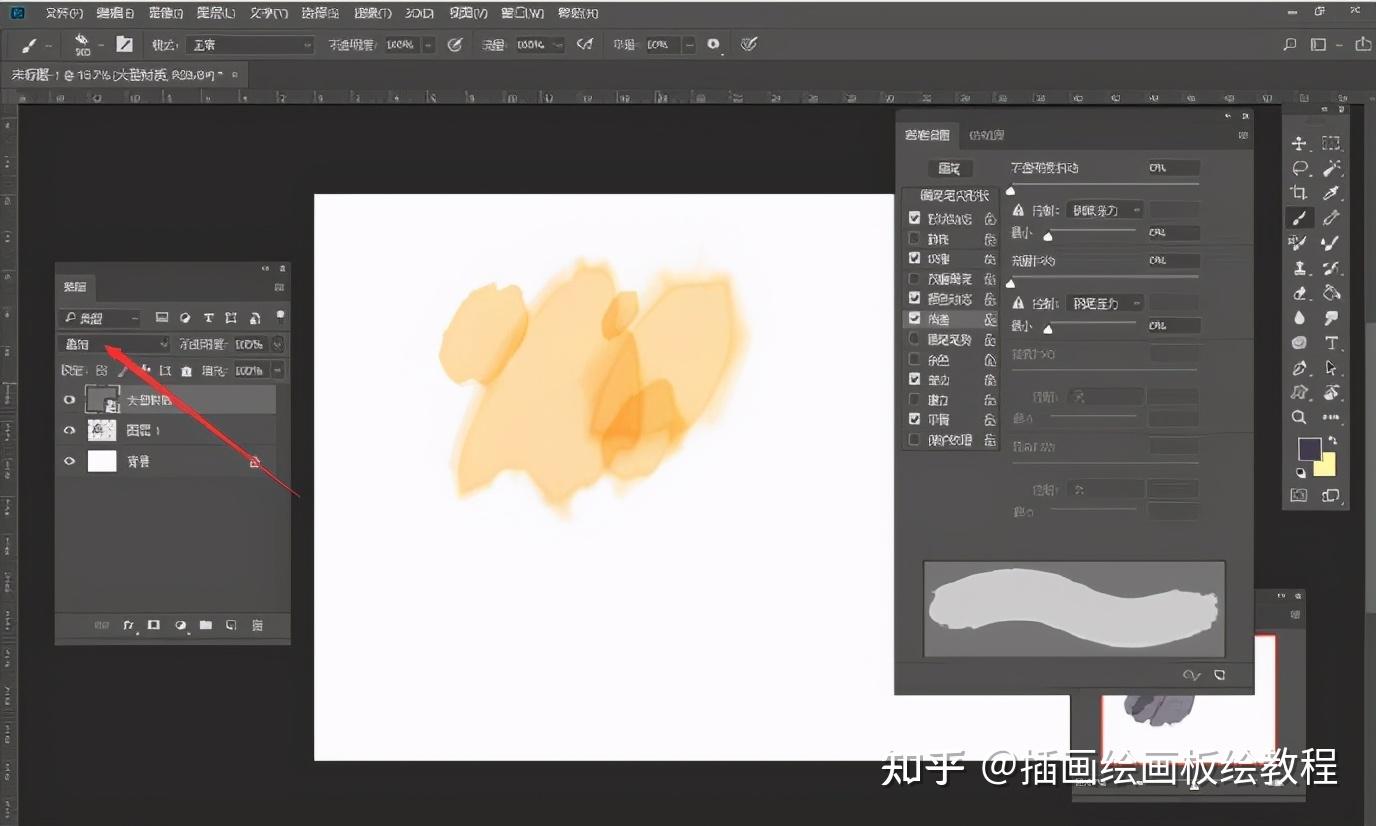Click the document title tab above canvas
The height and width of the screenshot is (826, 1376).
click(118, 74)
